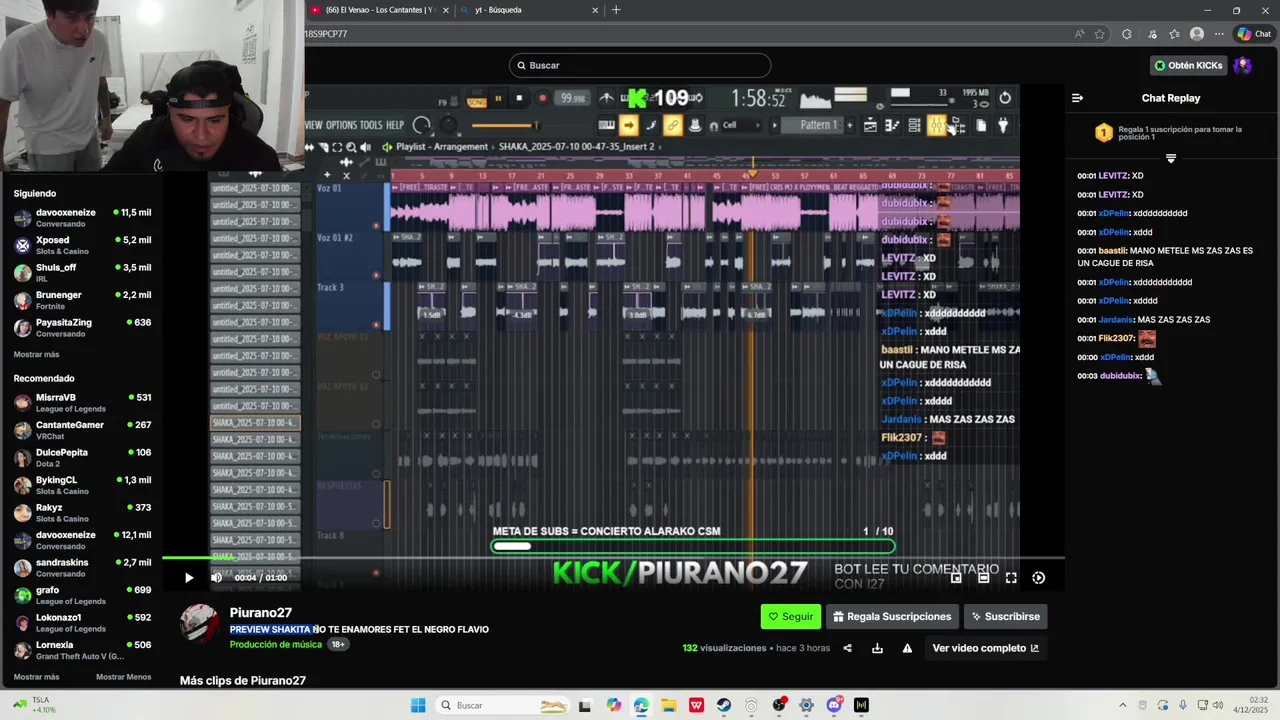The width and height of the screenshot is (1280, 720).
Task: Open the Edge media control icon
Action: coord(1150,34)
